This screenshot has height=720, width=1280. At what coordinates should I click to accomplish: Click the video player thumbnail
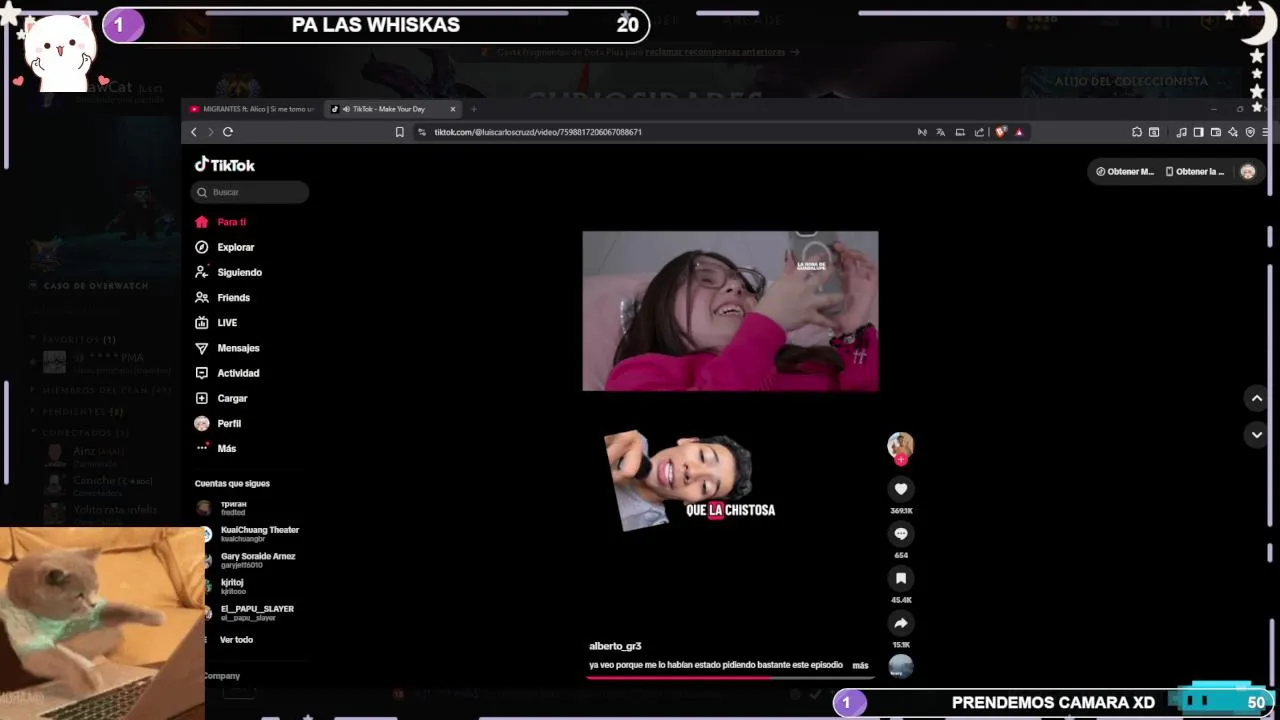[x=730, y=311]
